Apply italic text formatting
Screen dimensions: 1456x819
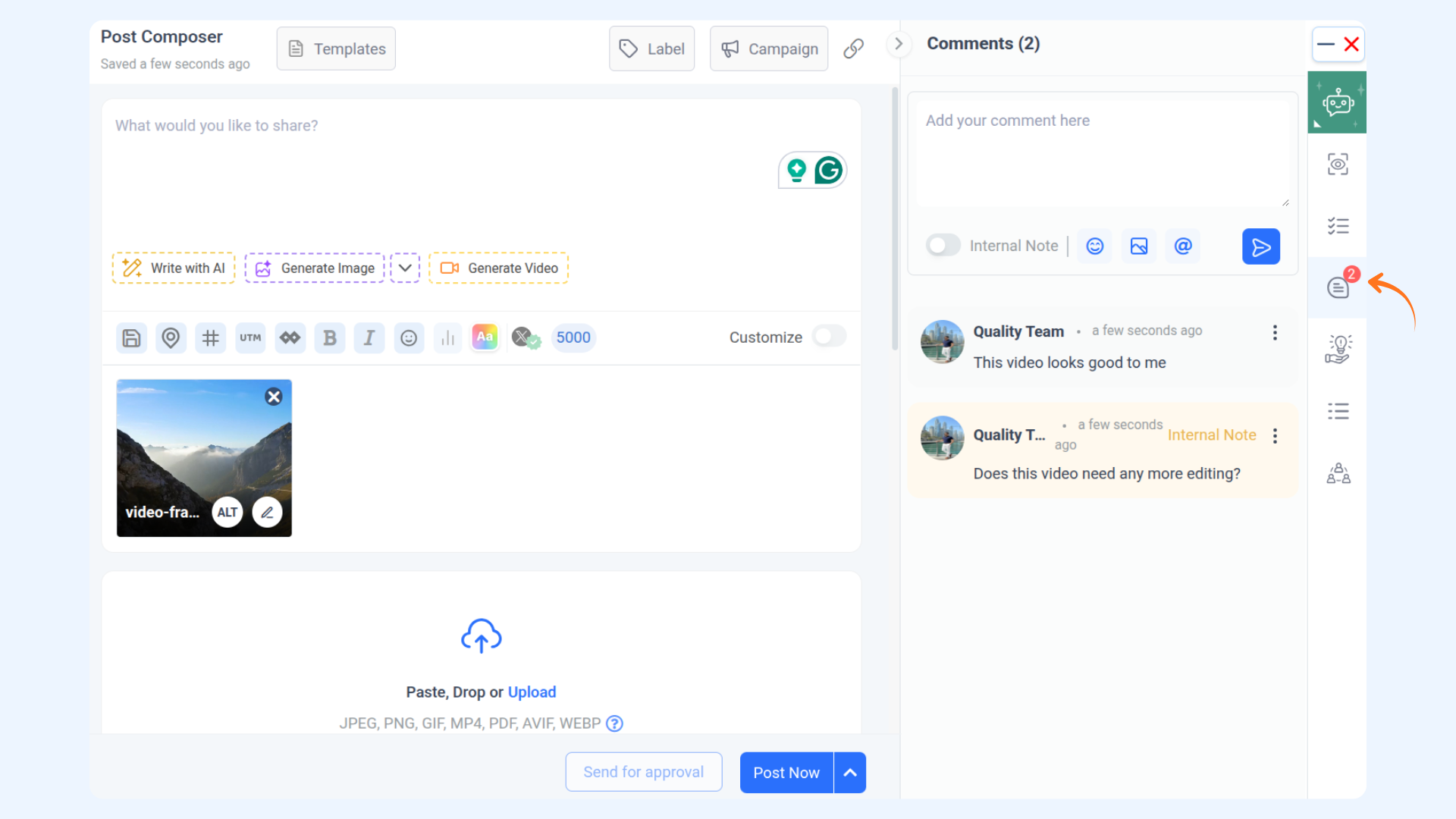point(369,337)
